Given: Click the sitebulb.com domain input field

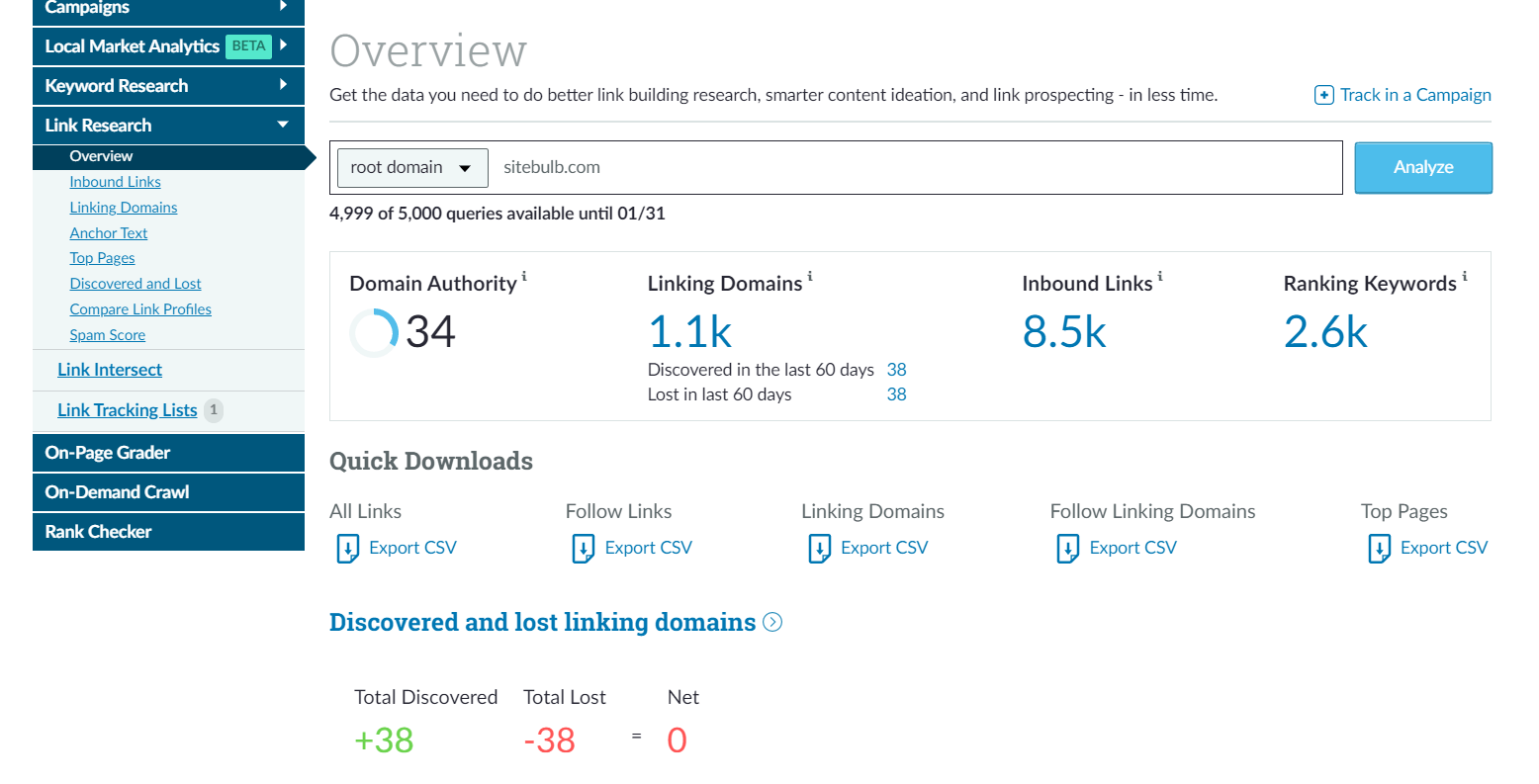Looking at the screenshot, I should (x=915, y=167).
